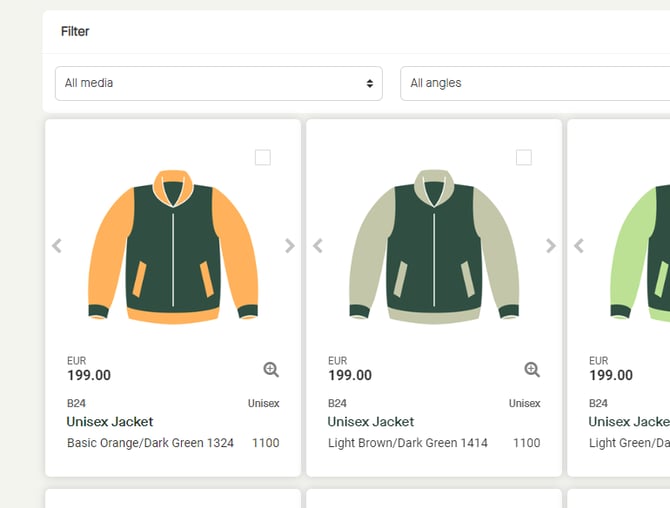Open the All angles dropdown

pyautogui.click(x=534, y=83)
